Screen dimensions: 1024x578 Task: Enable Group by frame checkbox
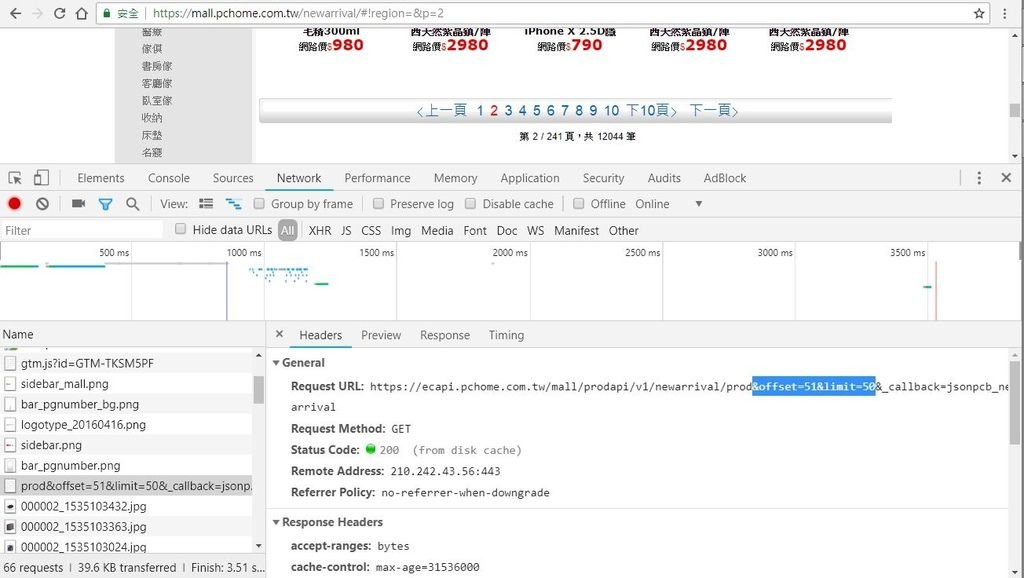[x=259, y=204]
